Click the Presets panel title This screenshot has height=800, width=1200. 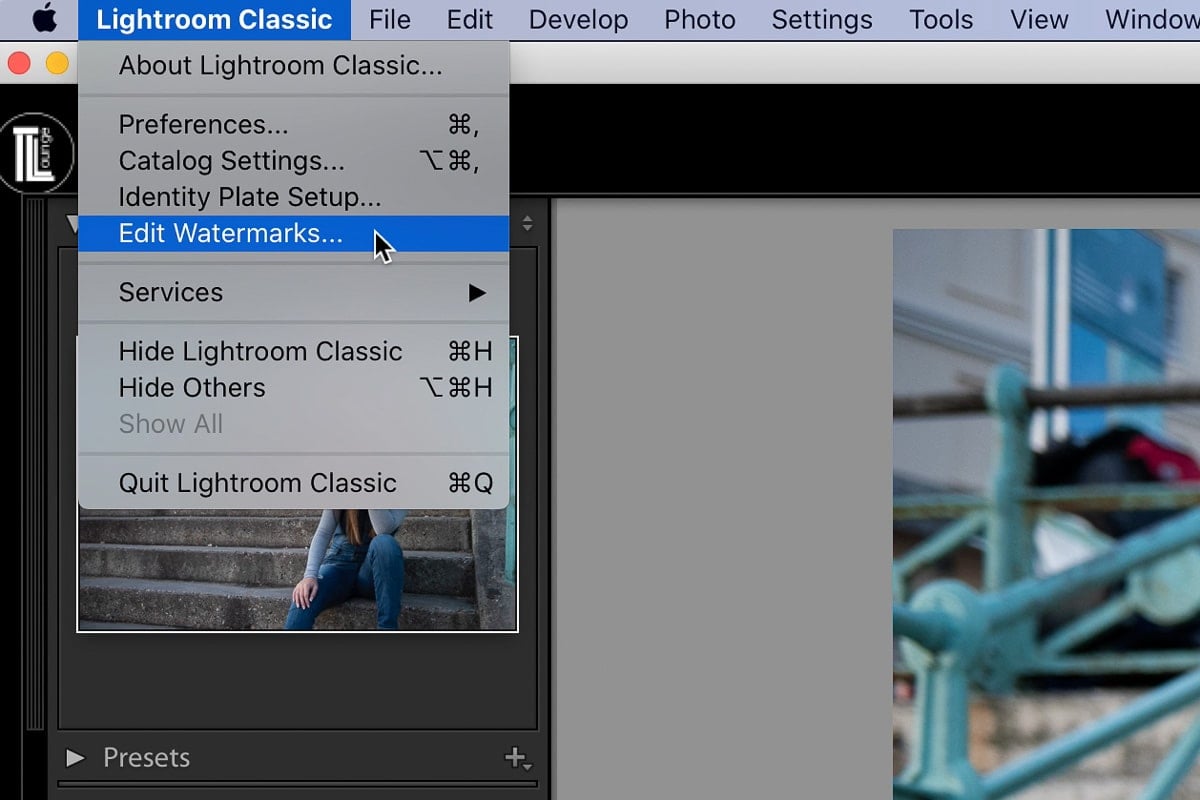coord(146,758)
